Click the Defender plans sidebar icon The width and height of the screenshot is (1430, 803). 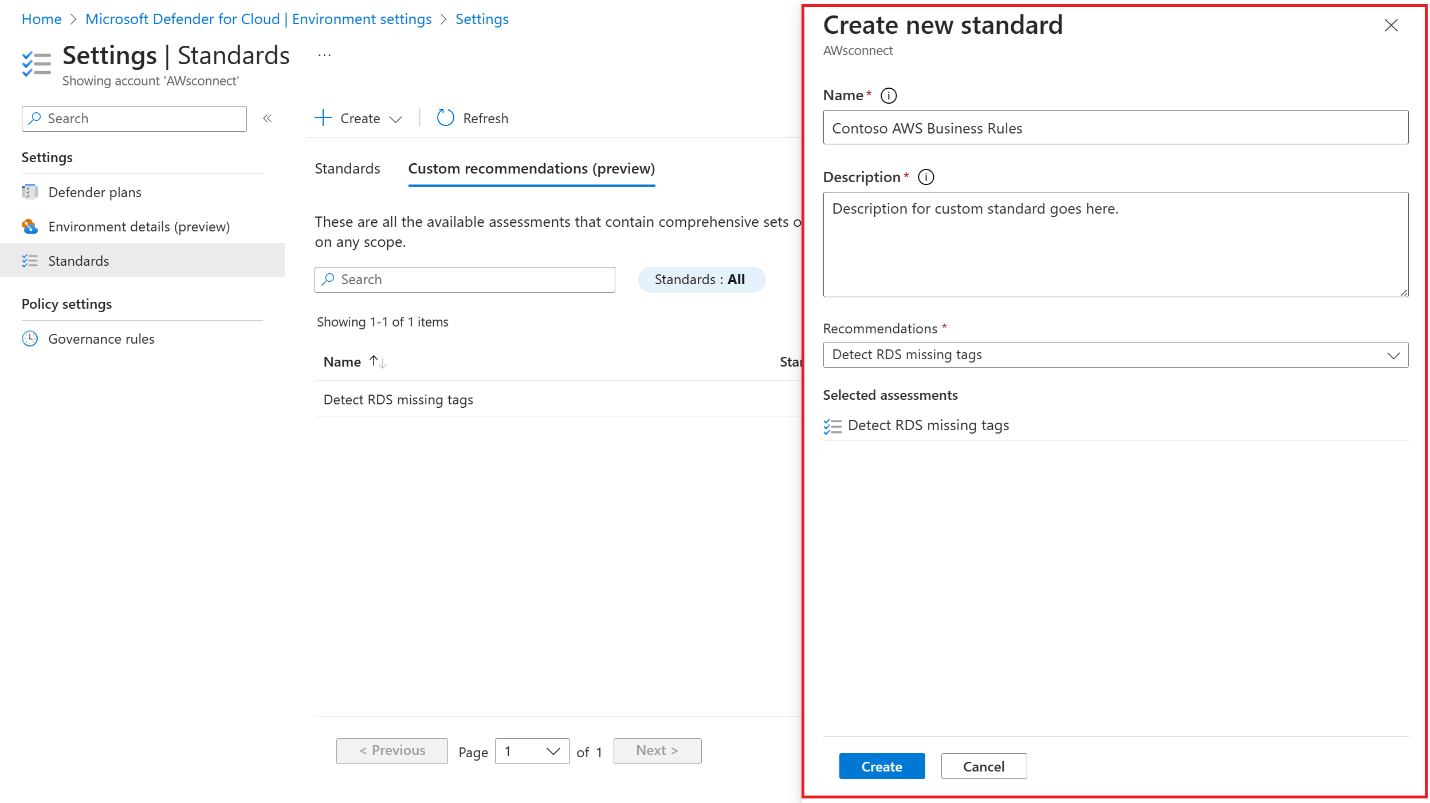(x=30, y=192)
